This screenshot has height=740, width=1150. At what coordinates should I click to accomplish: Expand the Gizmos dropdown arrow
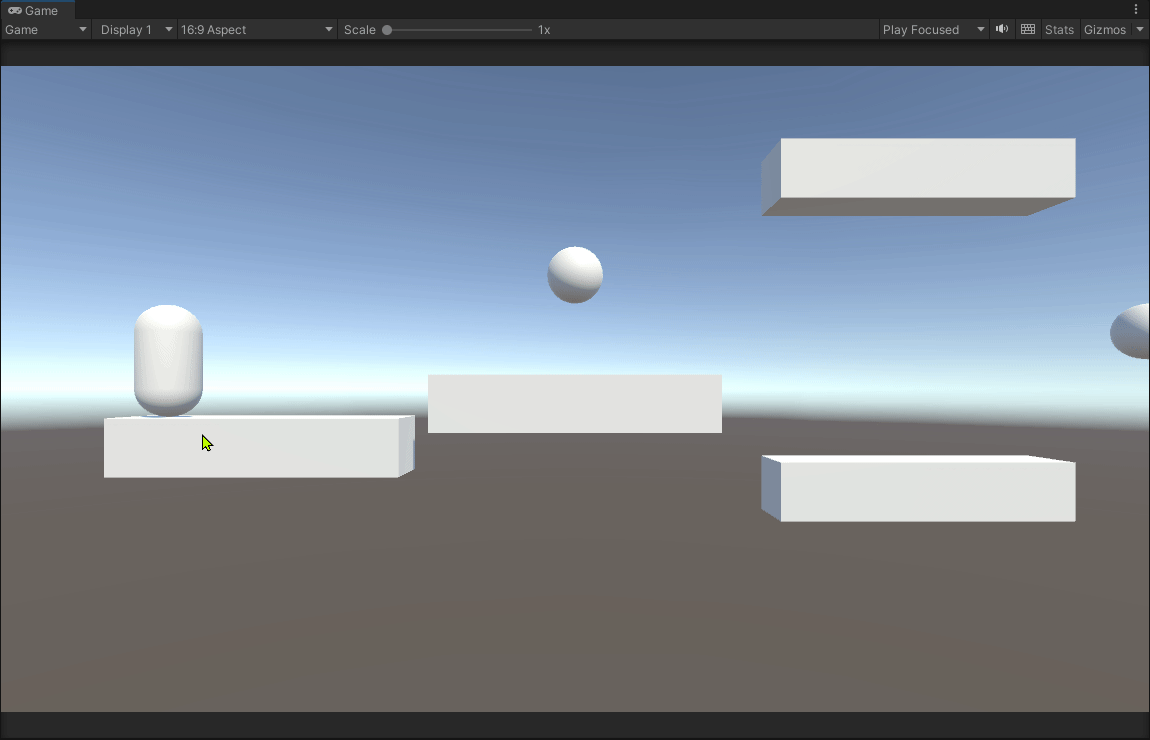tap(1140, 29)
